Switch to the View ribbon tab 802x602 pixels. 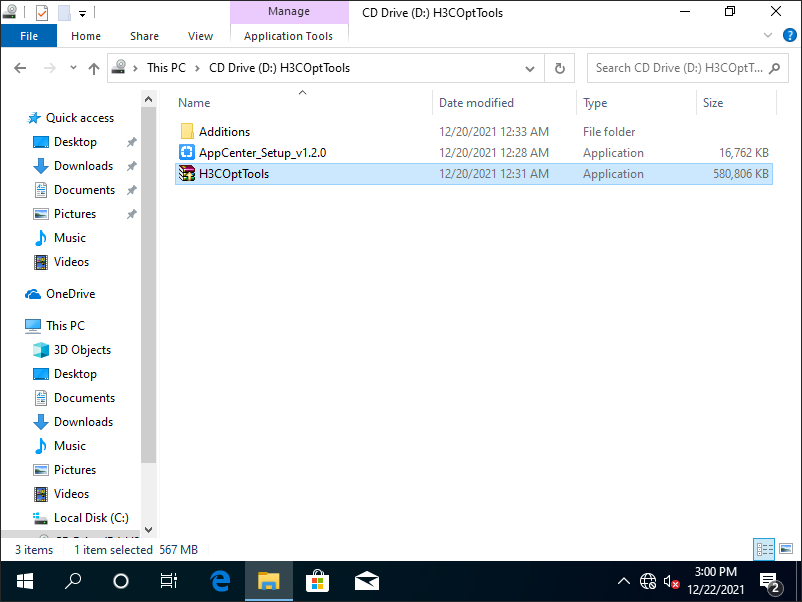(x=200, y=36)
